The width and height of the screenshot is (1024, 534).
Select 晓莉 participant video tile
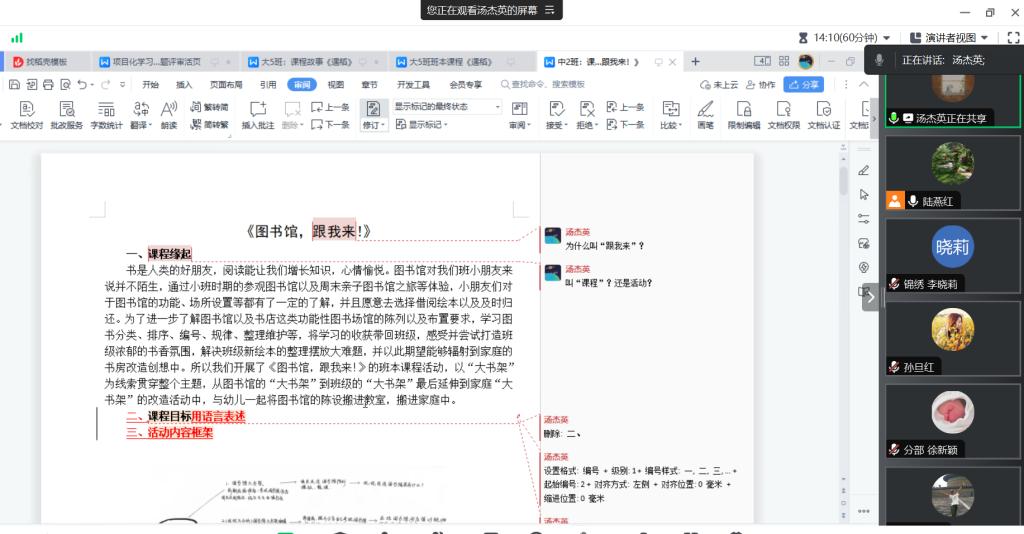click(952, 255)
